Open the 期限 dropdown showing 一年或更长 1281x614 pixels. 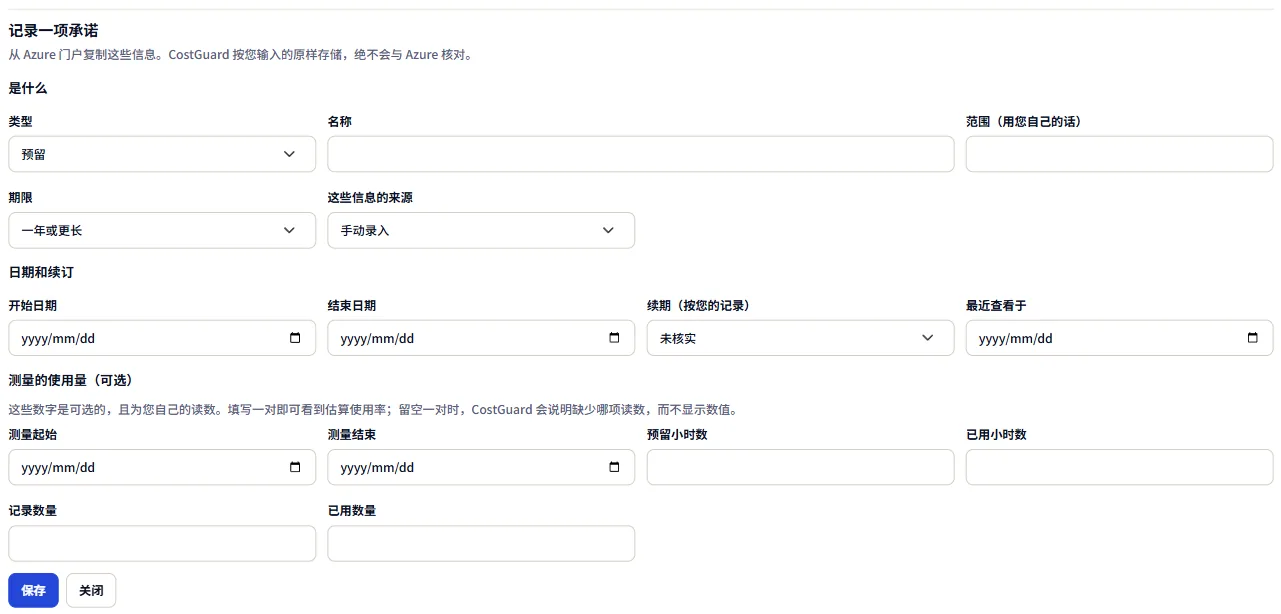pos(162,230)
